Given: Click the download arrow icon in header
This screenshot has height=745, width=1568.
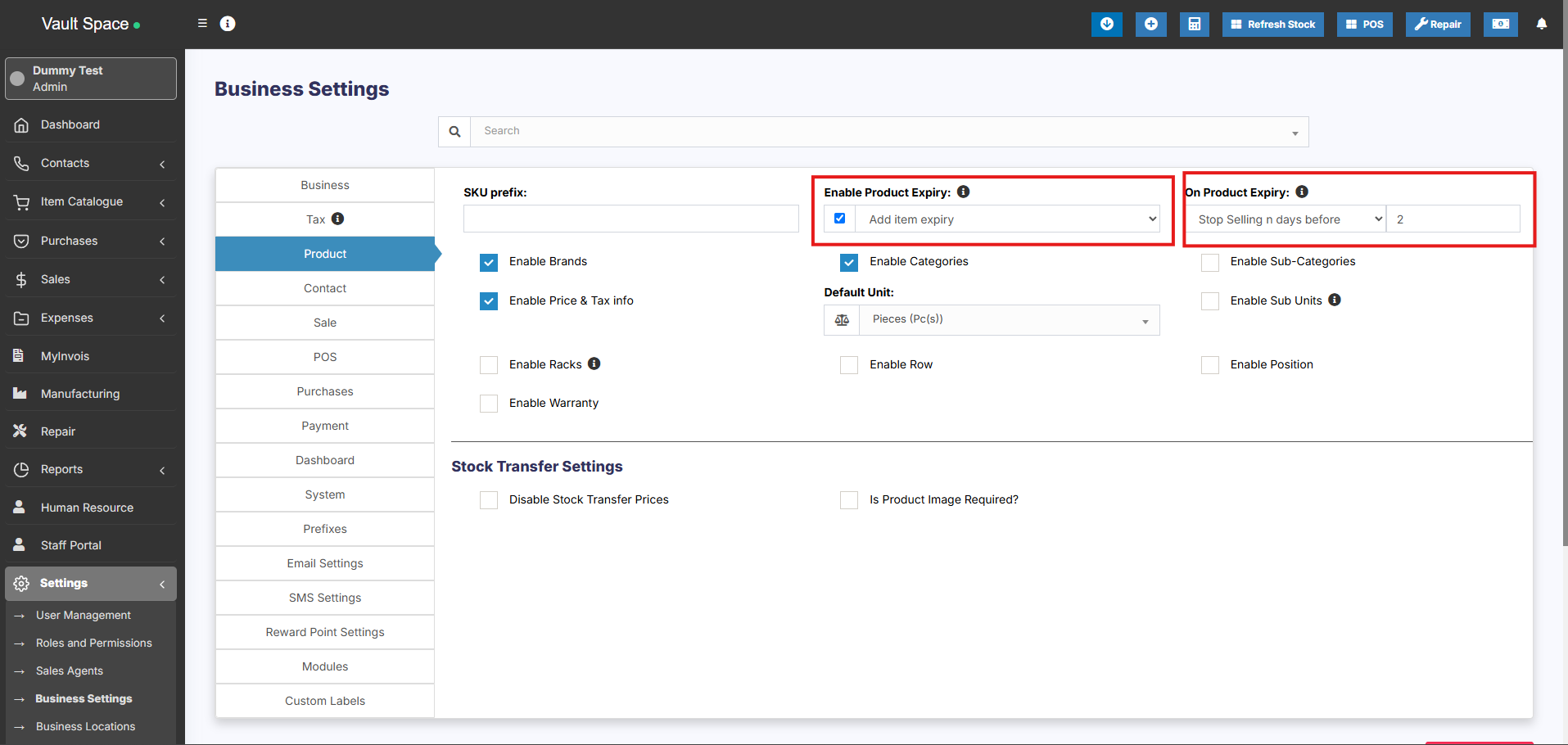Looking at the screenshot, I should pos(1106,25).
